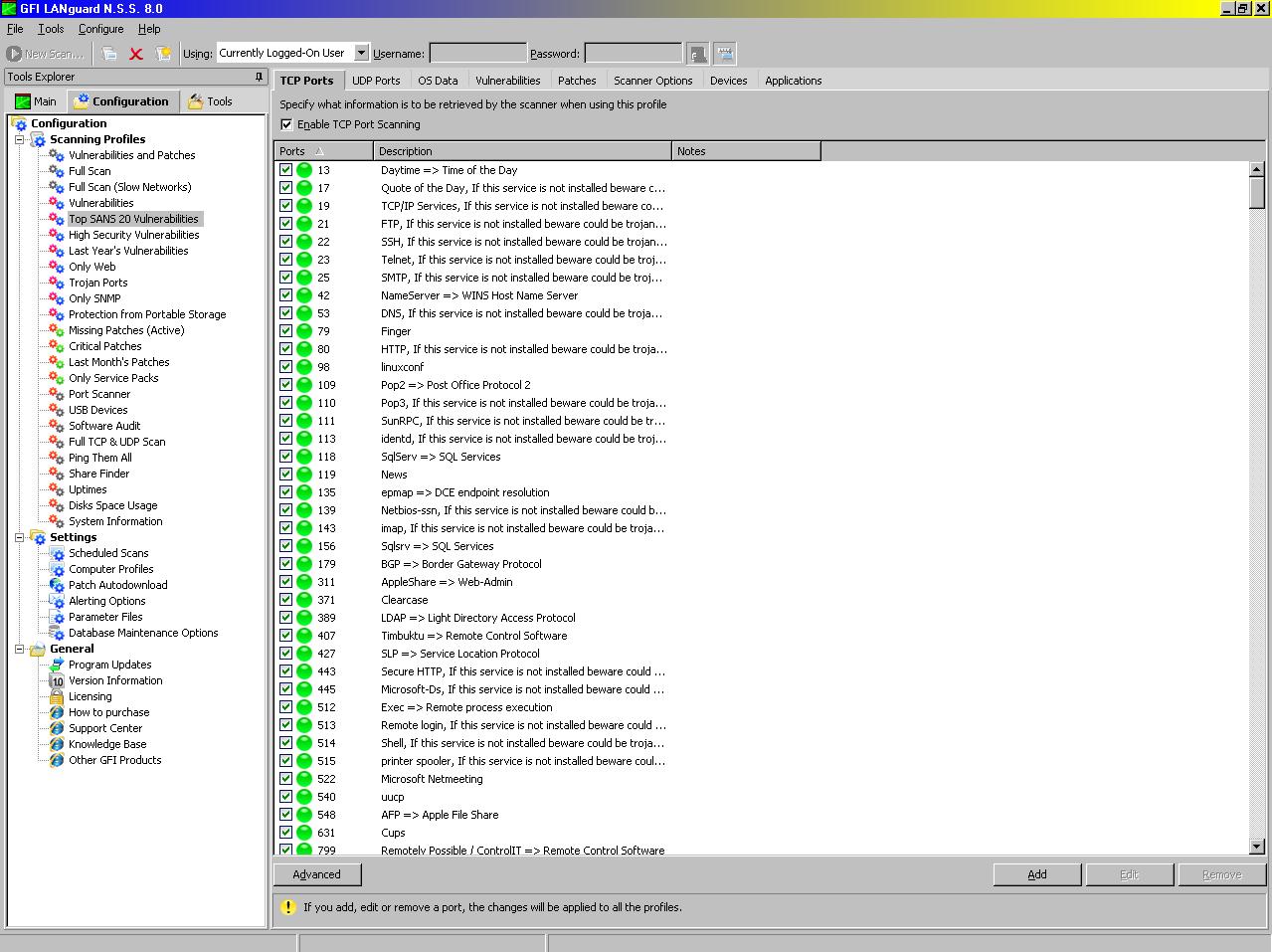Collapse the General tree node
Screen dimensions: 1272x952
point(19,649)
